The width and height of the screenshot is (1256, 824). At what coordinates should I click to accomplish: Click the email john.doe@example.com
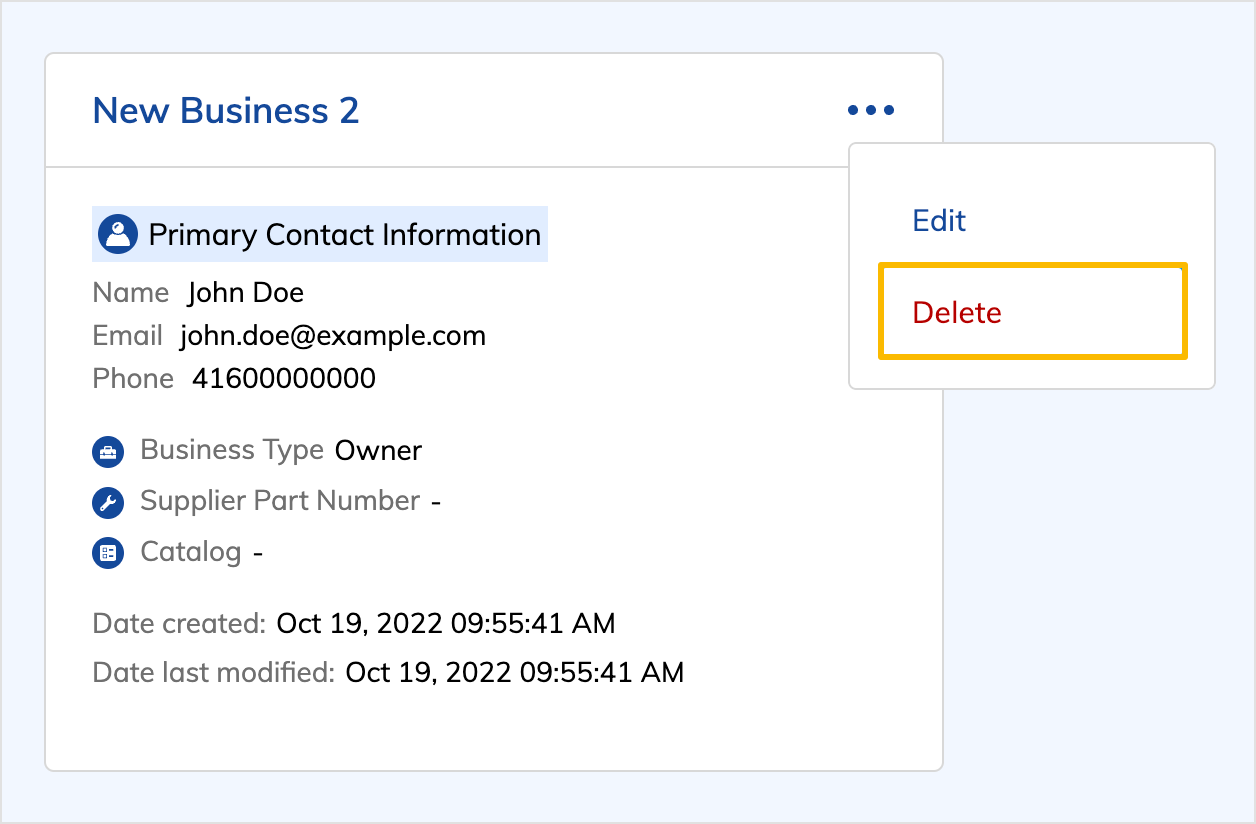click(x=332, y=335)
